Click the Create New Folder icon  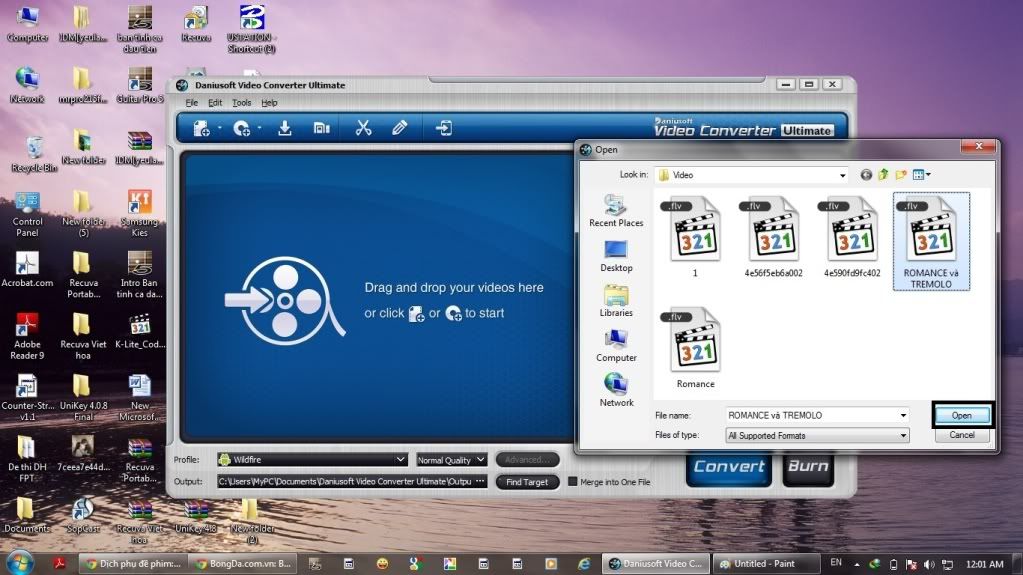tap(901, 174)
